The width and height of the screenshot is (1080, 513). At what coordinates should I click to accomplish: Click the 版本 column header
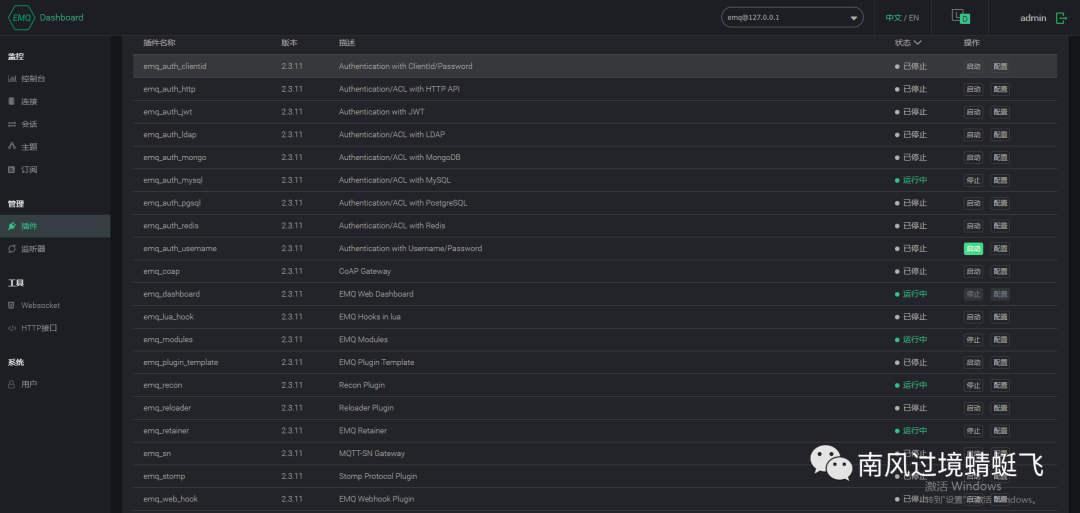pyautogui.click(x=289, y=43)
